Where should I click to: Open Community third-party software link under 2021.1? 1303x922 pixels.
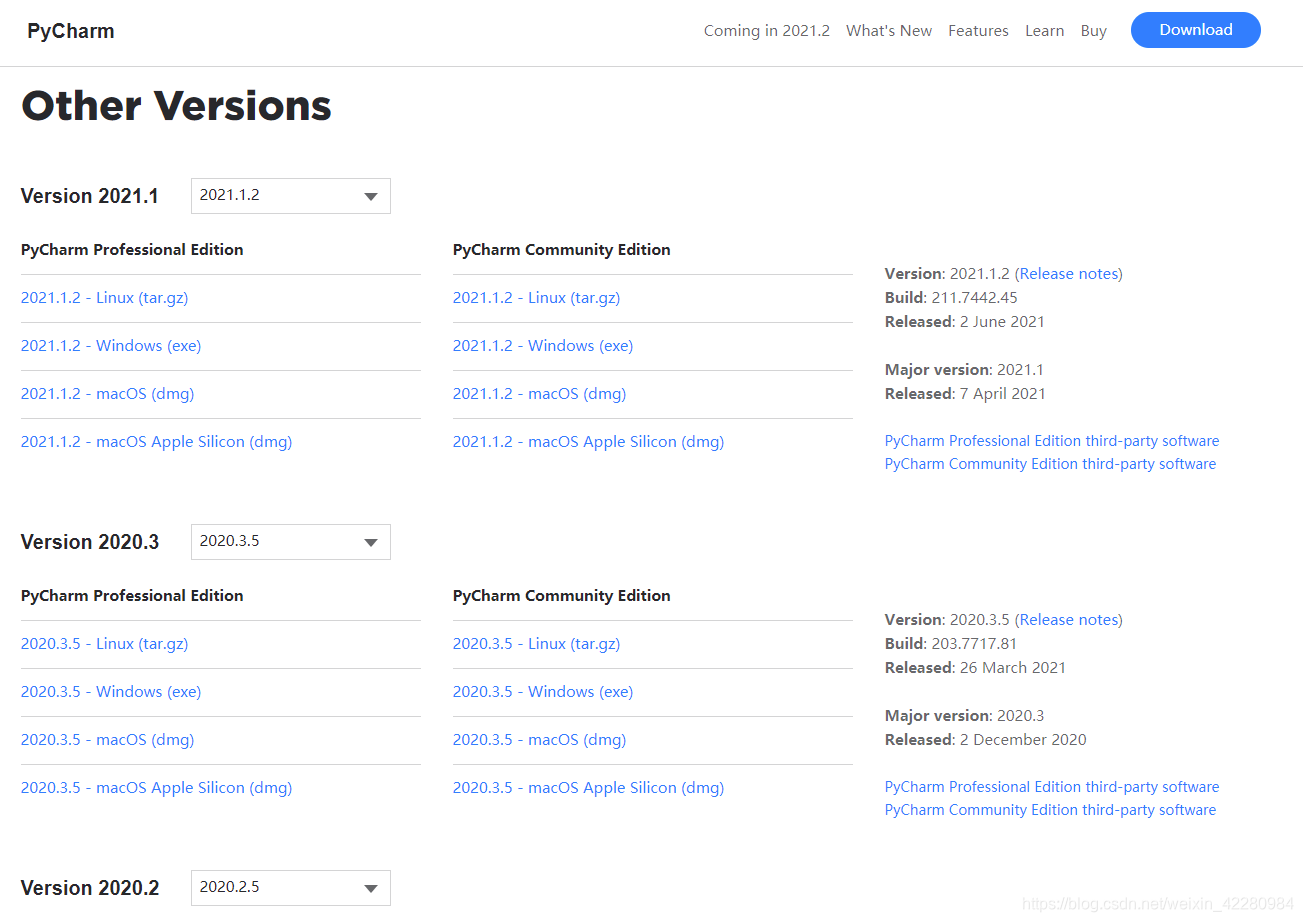pyautogui.click(x=1051, y=464)
